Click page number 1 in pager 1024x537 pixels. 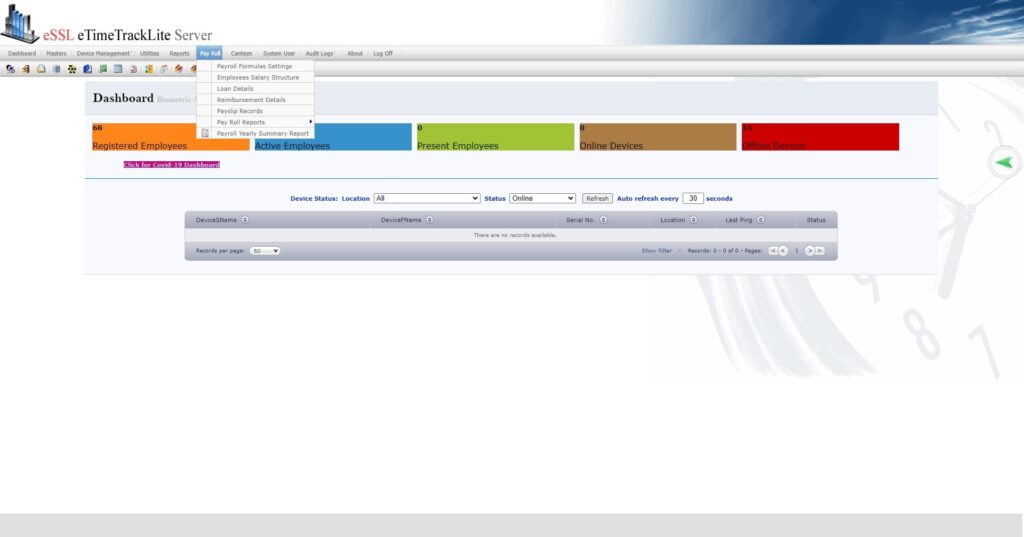(797, 251)
